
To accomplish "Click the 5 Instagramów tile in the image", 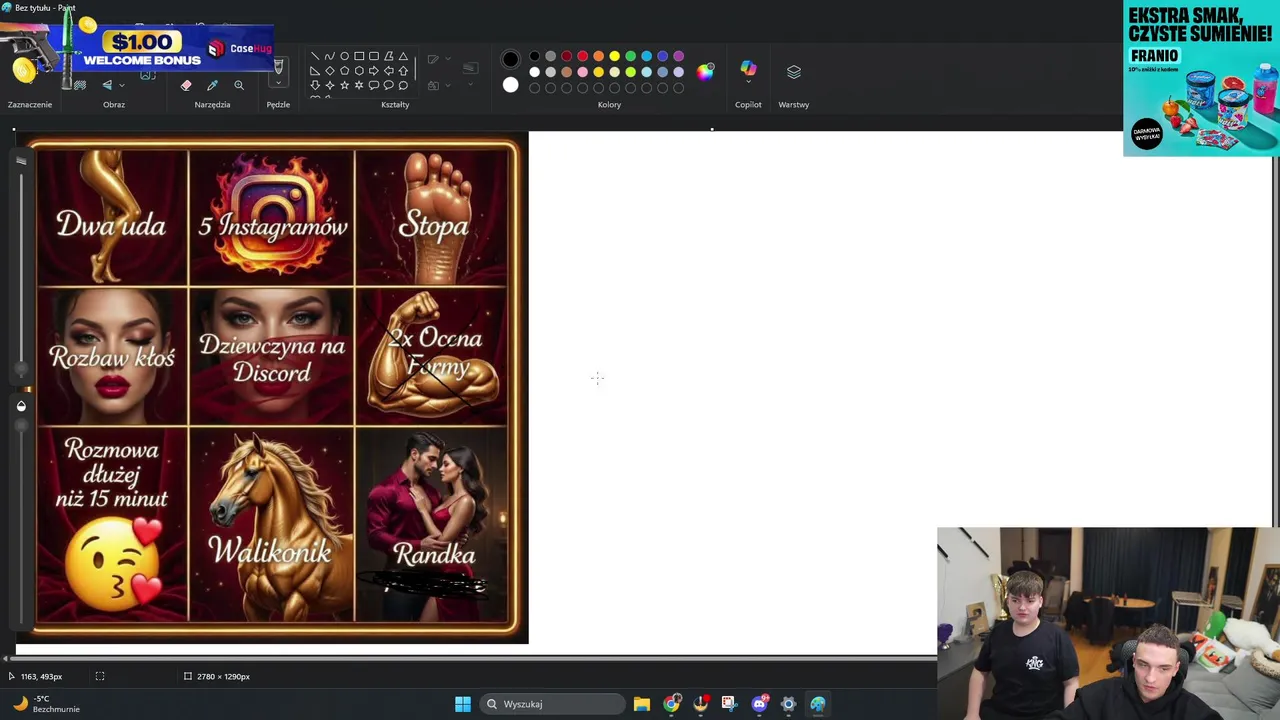I will [x=271, y=217].
